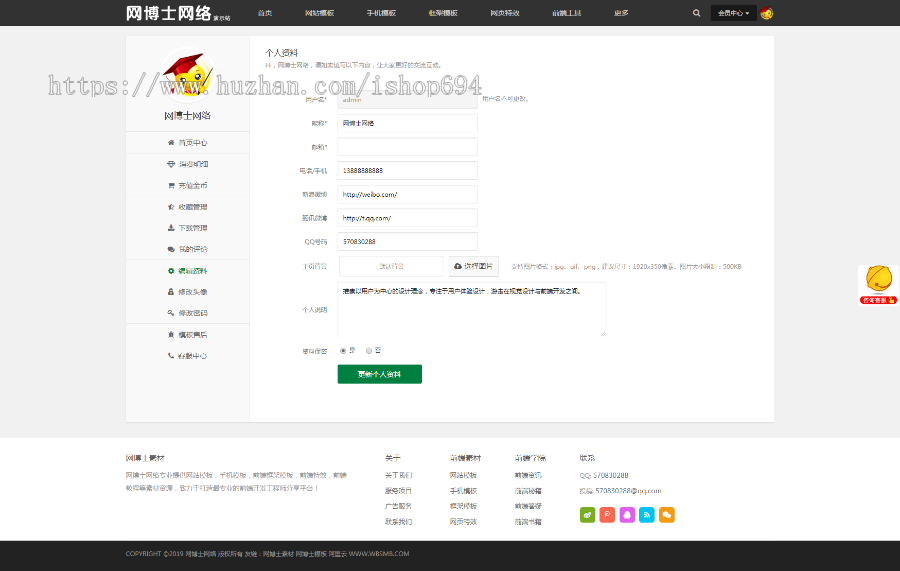Expand the 会员中心 dropdown in the top bar
Viewport: 900px width, 571px height.
point(732,13)
